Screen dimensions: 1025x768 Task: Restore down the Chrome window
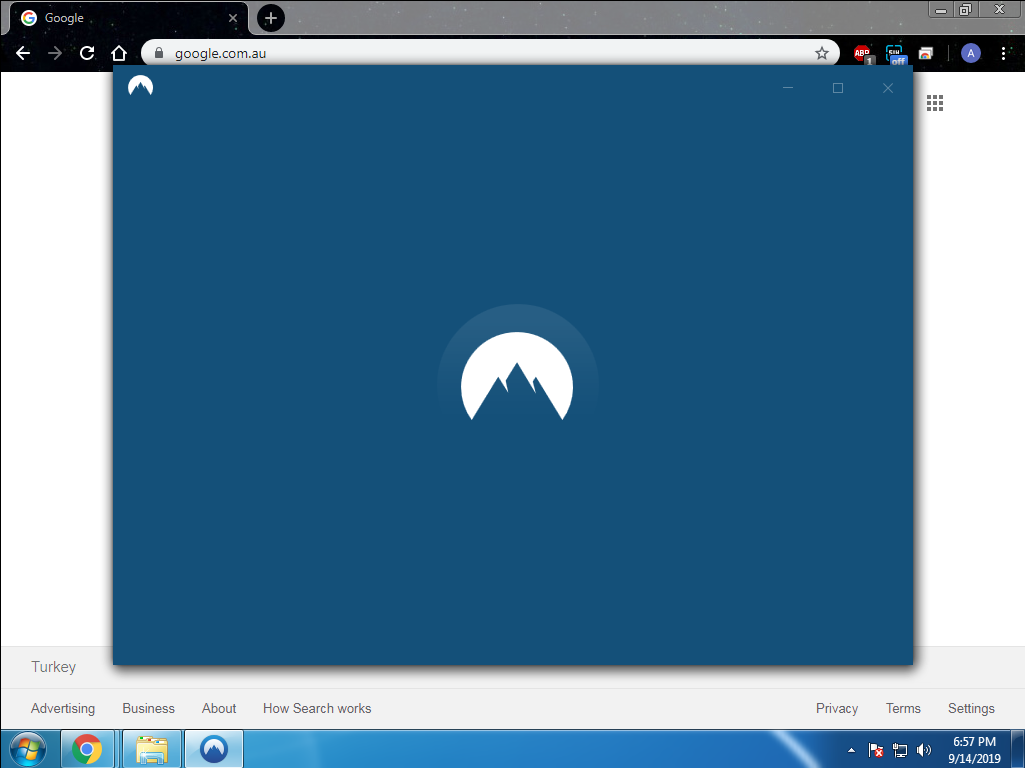point(966,9)
